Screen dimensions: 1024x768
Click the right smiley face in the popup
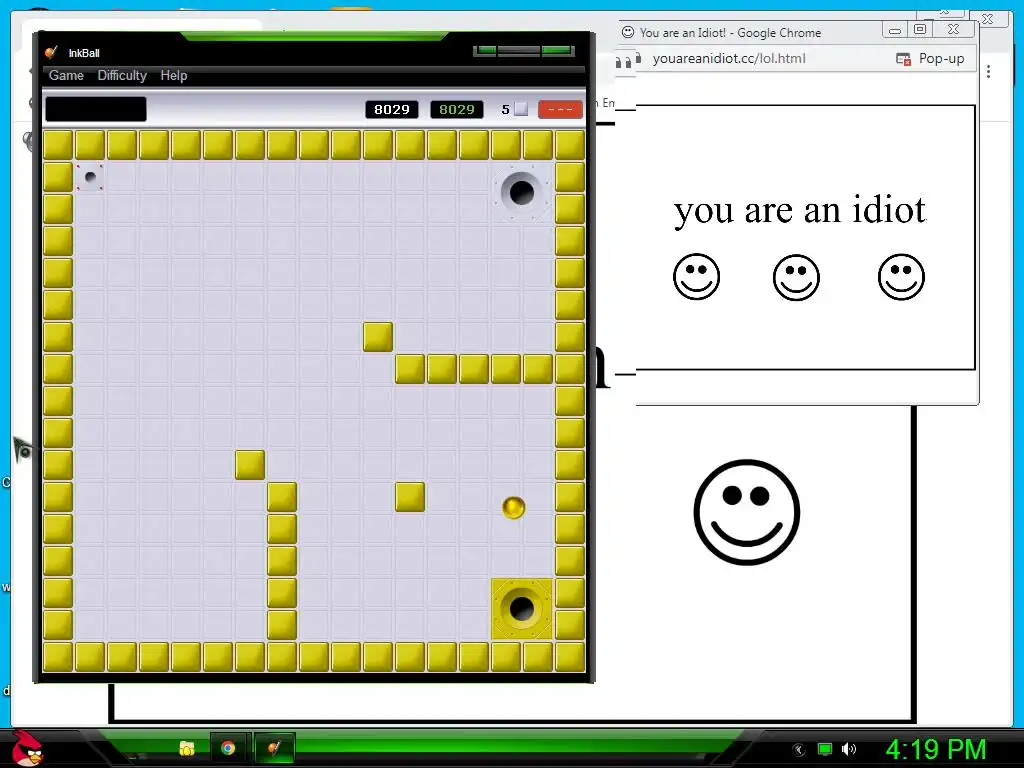[x=901, y=277]
